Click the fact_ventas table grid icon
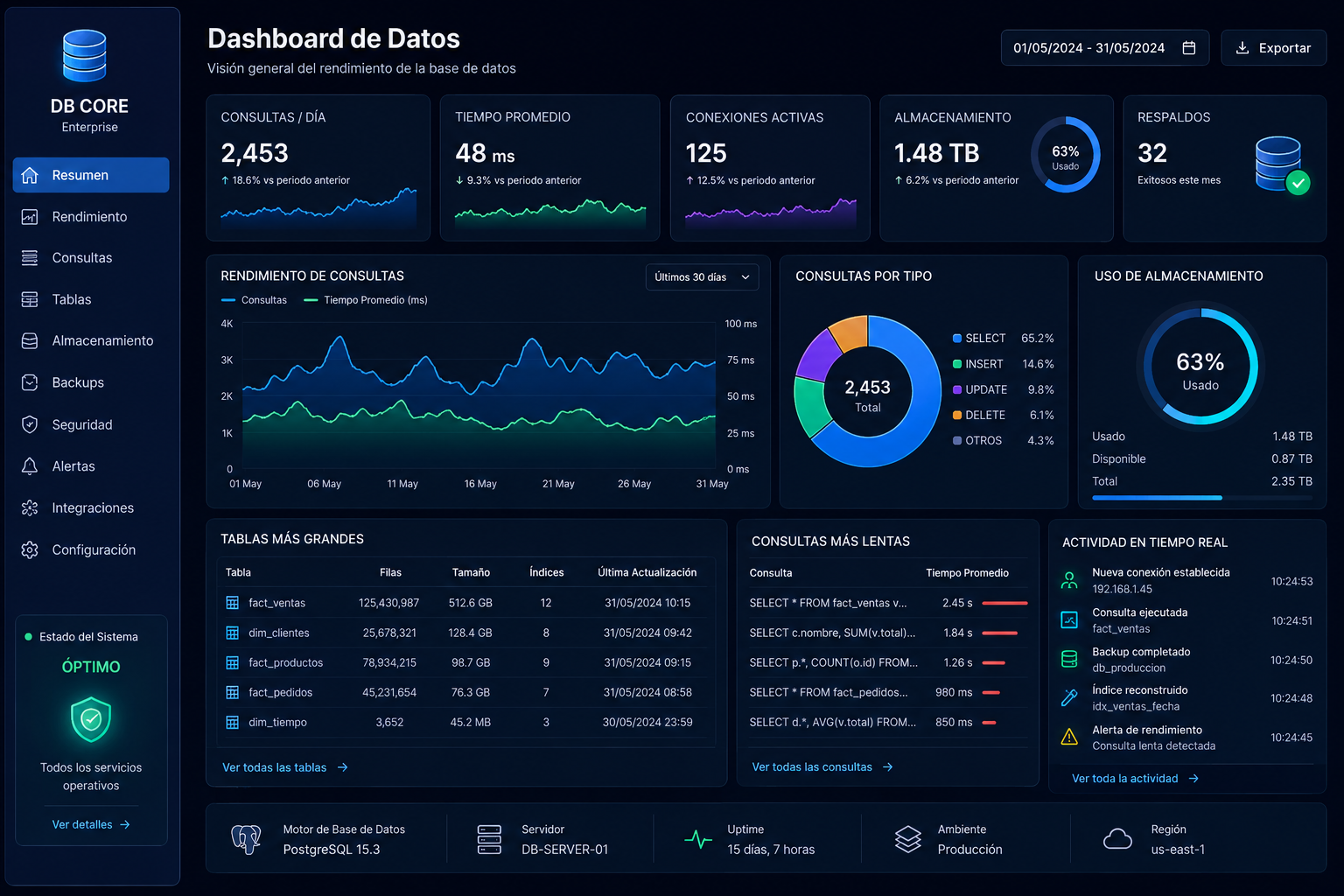 (x=233, y=603)
